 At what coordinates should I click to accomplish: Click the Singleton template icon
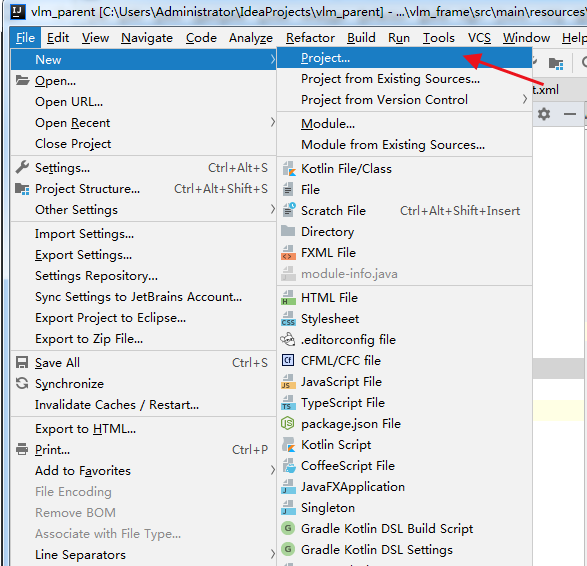(288, 507)
